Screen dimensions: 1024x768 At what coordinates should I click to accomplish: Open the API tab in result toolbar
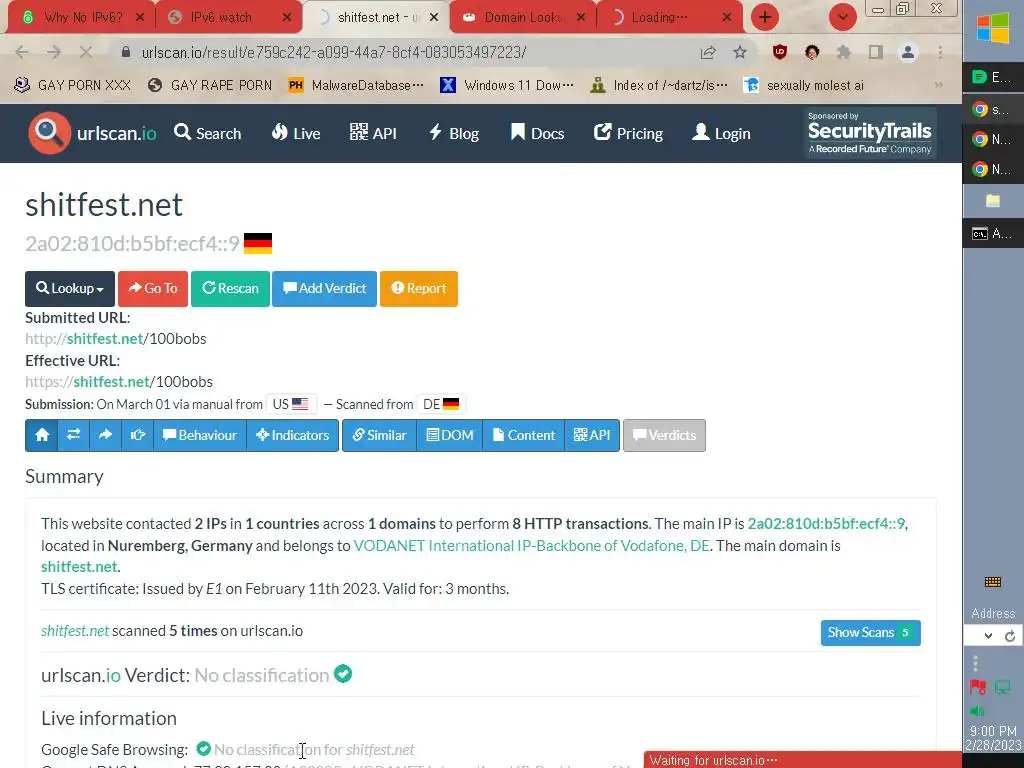click(592, 435)
